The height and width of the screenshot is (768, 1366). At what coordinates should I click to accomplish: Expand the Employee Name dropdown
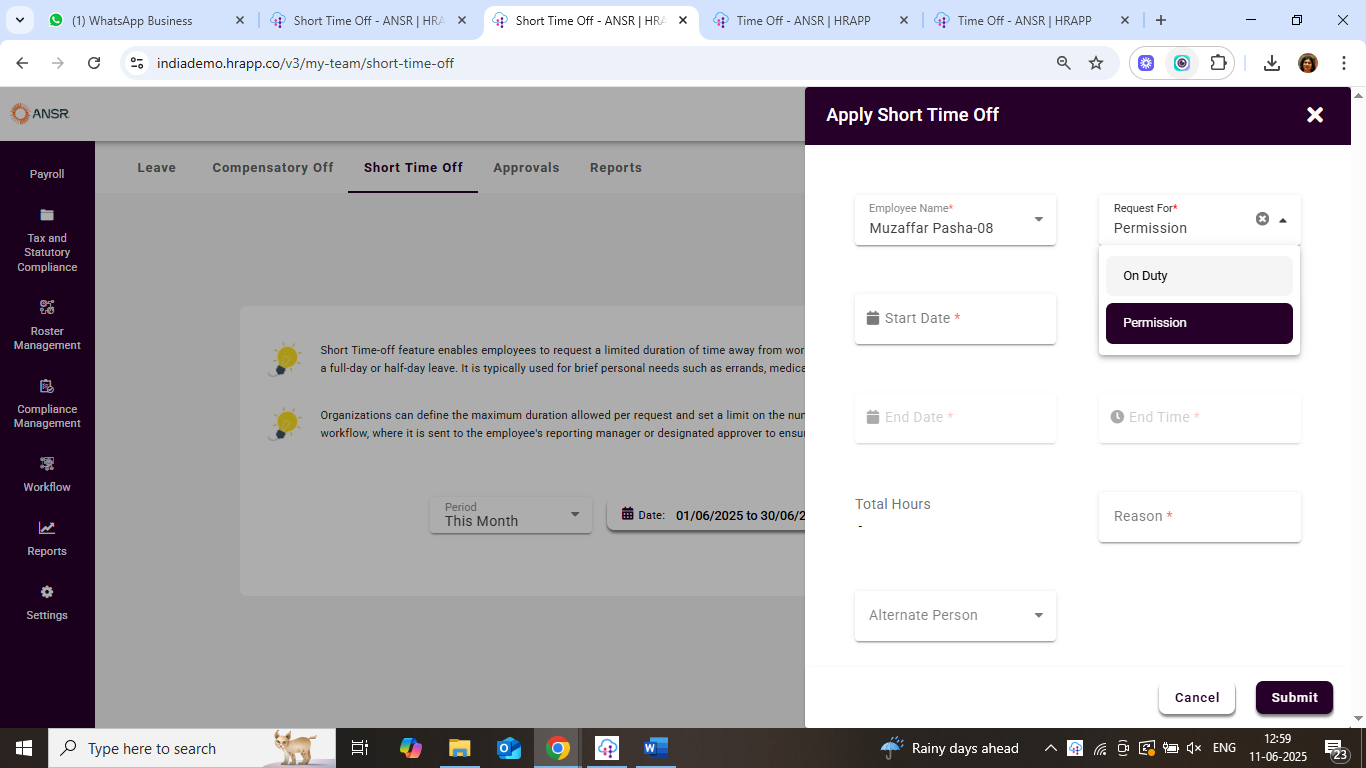pyautogui.click(x=1038, y=219)
